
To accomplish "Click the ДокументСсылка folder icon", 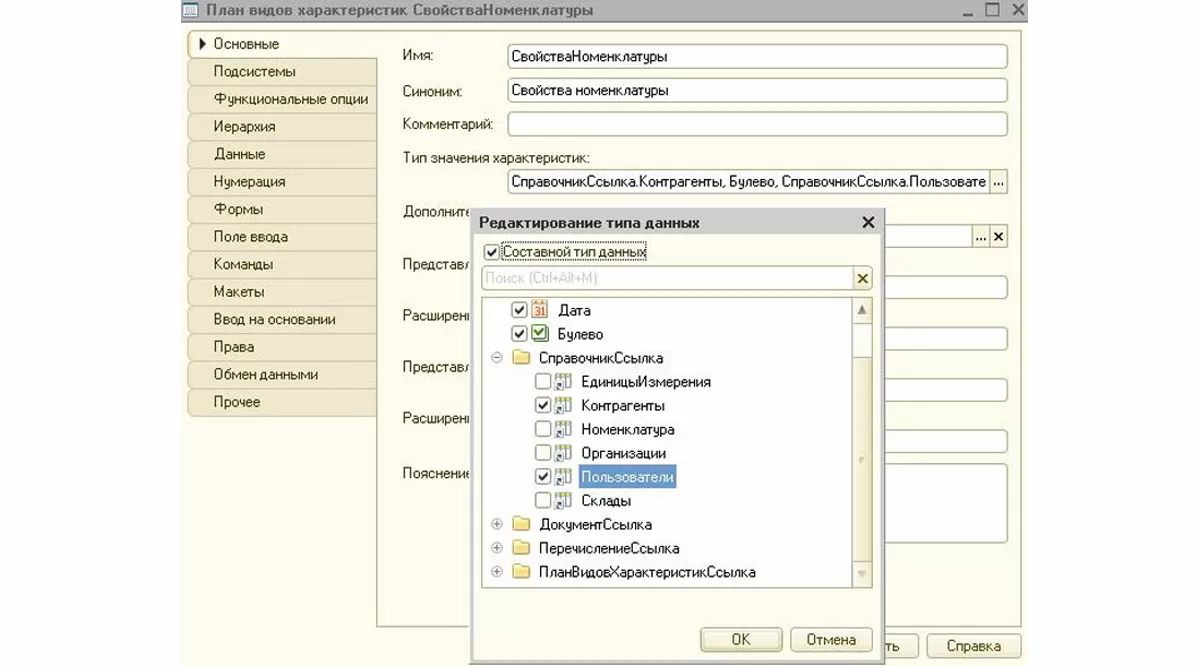I will 520,524.
